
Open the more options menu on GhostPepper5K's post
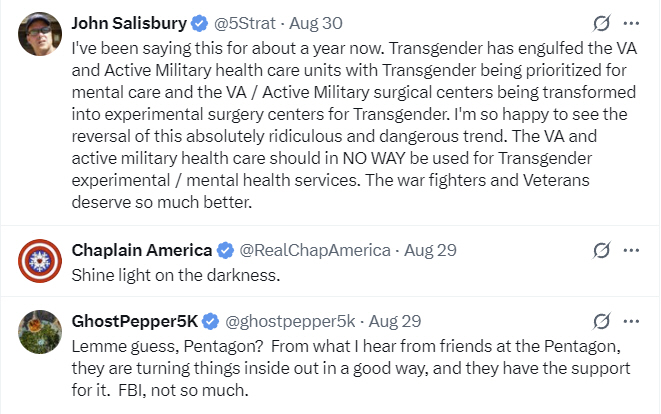tap(631, 321)
